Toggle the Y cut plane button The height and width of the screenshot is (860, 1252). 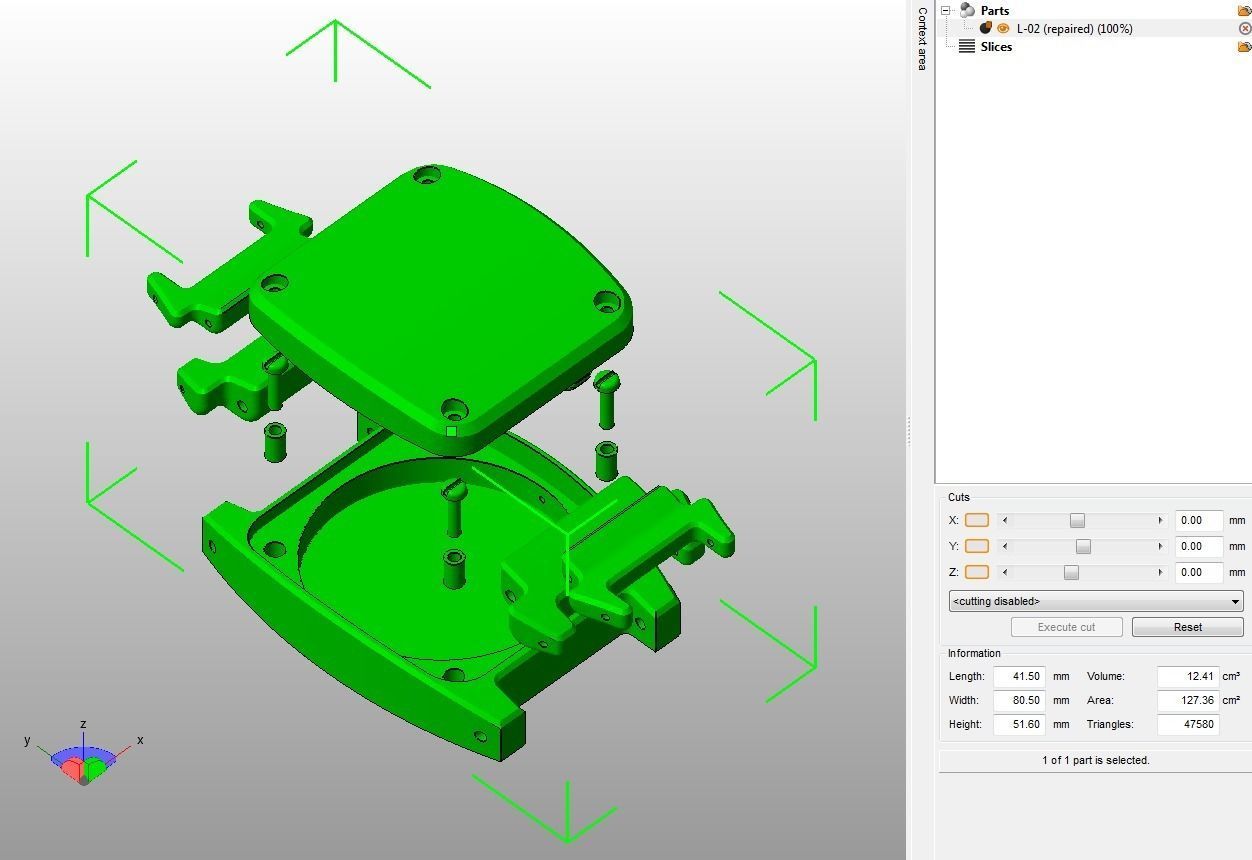click(x=977, y=546)
